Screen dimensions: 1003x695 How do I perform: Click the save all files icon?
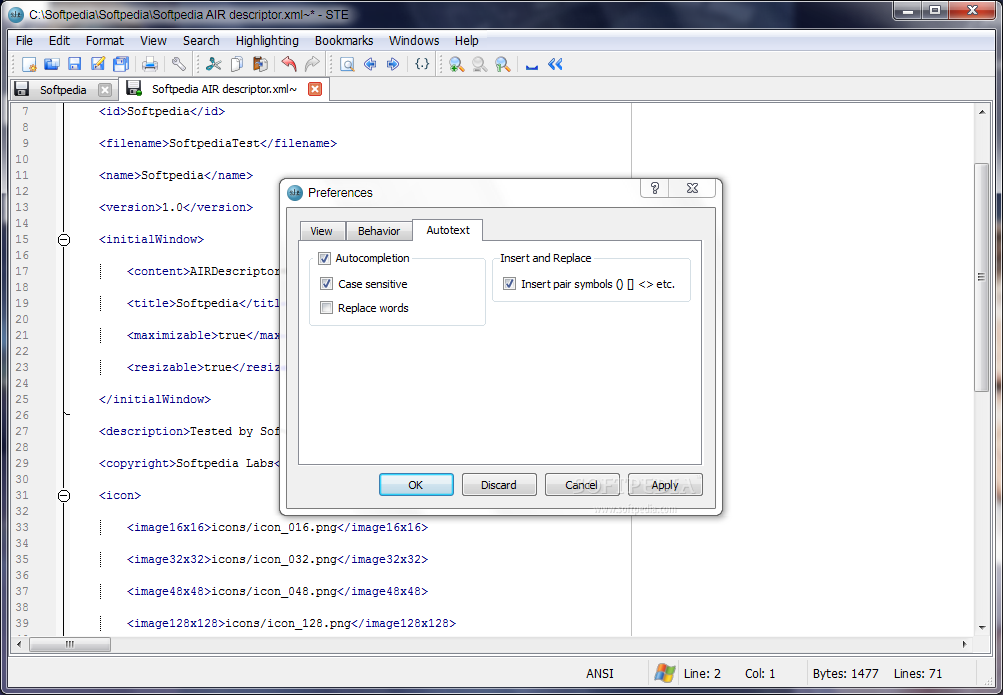pyautogui.click(x=120, y=64)
